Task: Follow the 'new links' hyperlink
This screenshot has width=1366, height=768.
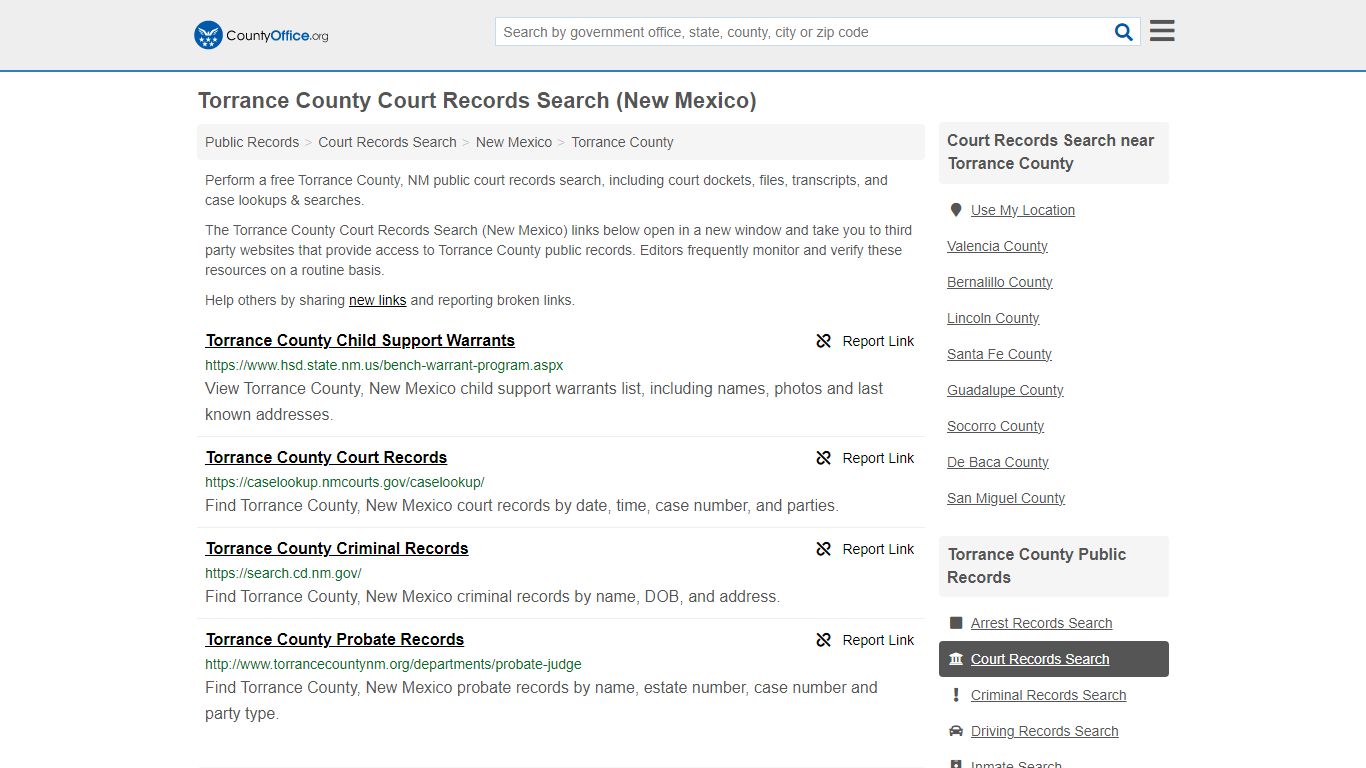Action: coord(377,300)
